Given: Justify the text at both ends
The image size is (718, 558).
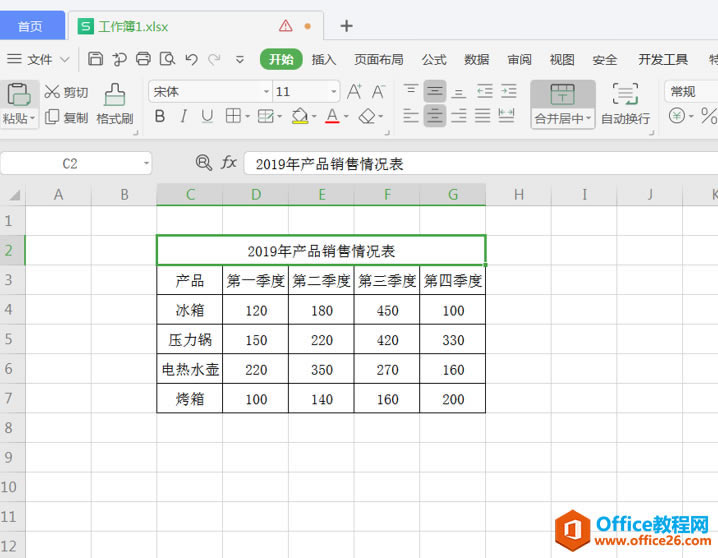Looking at the screenshot, I should (483, 116).
